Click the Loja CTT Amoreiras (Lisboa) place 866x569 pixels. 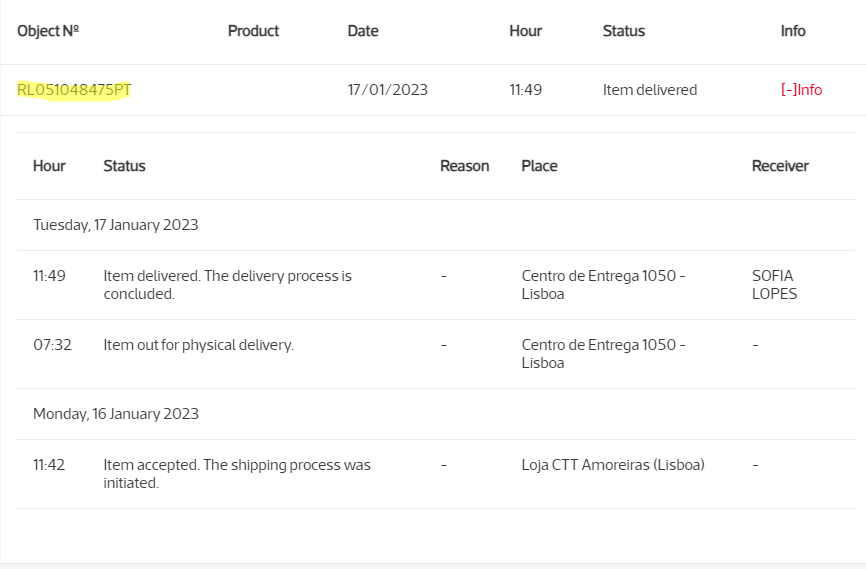click(613, 465)
